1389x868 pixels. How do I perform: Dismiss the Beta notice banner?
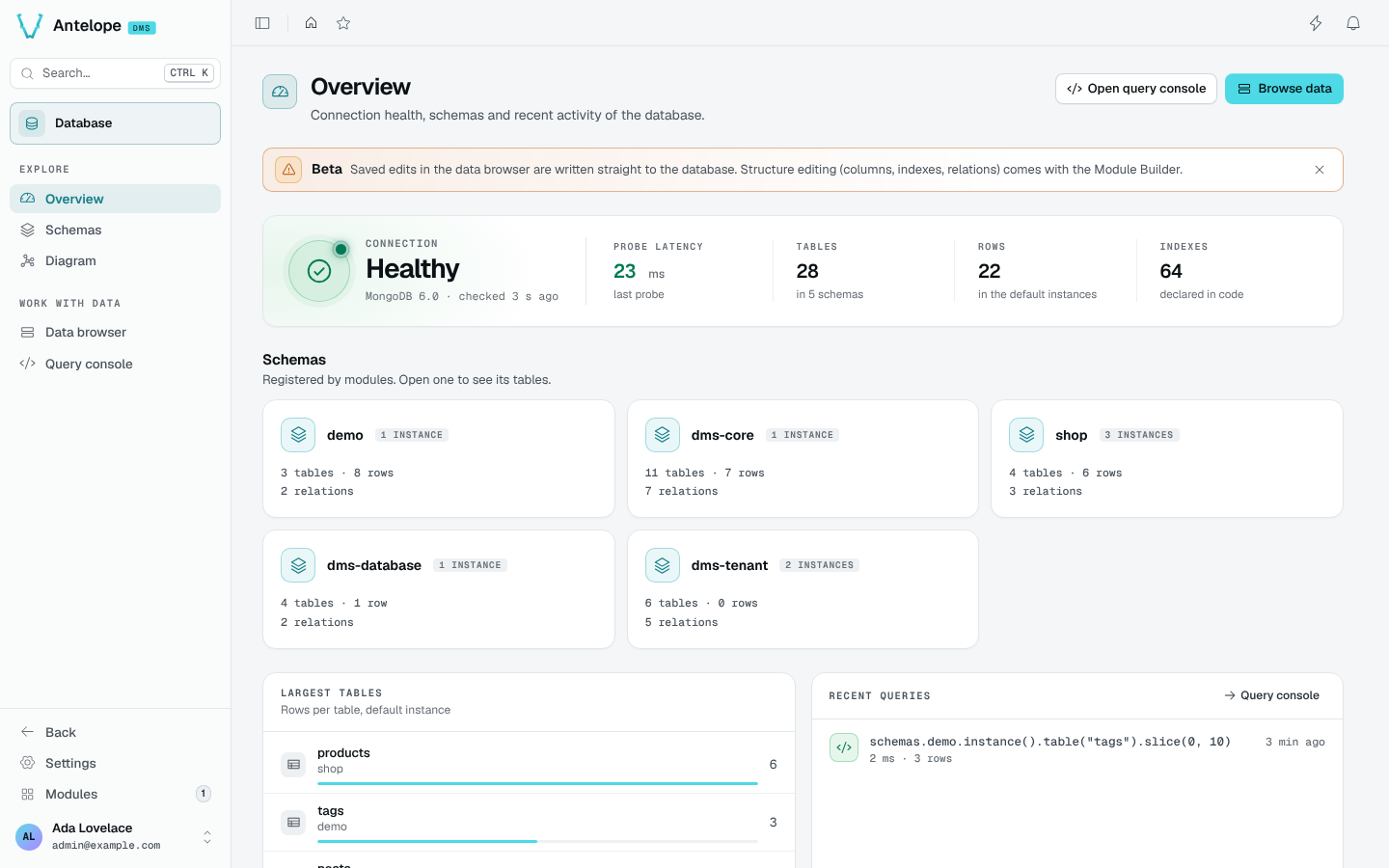point(1320,170)
